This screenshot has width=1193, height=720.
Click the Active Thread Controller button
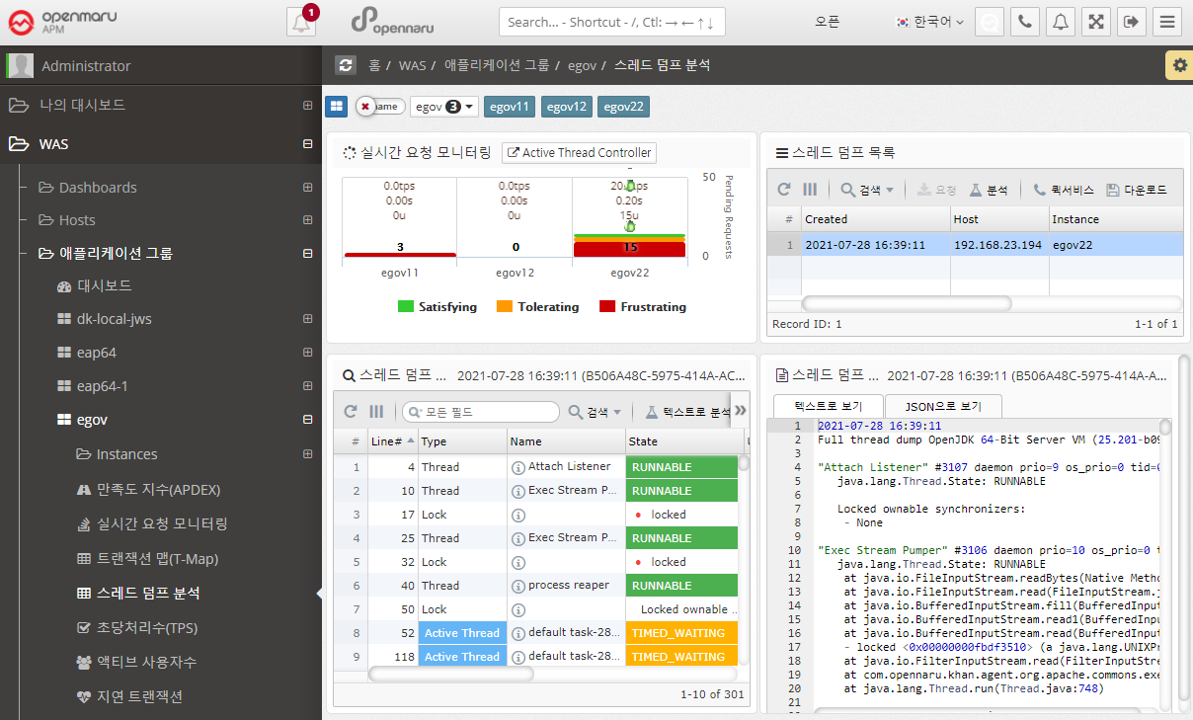(x=579, y=153)
